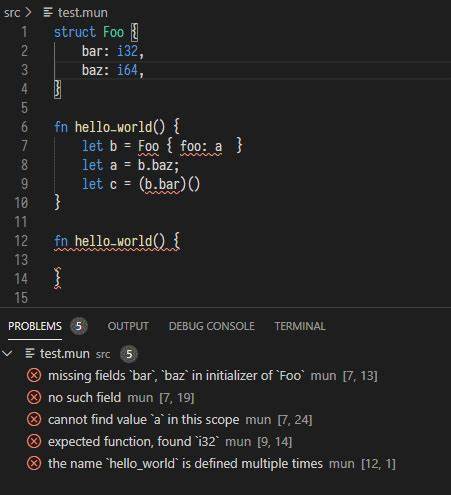Click line number 15 in the gutter
Image resolution: width=451 pixels, height=495 pixels.
pyautogui.click(x=21, y=298)
